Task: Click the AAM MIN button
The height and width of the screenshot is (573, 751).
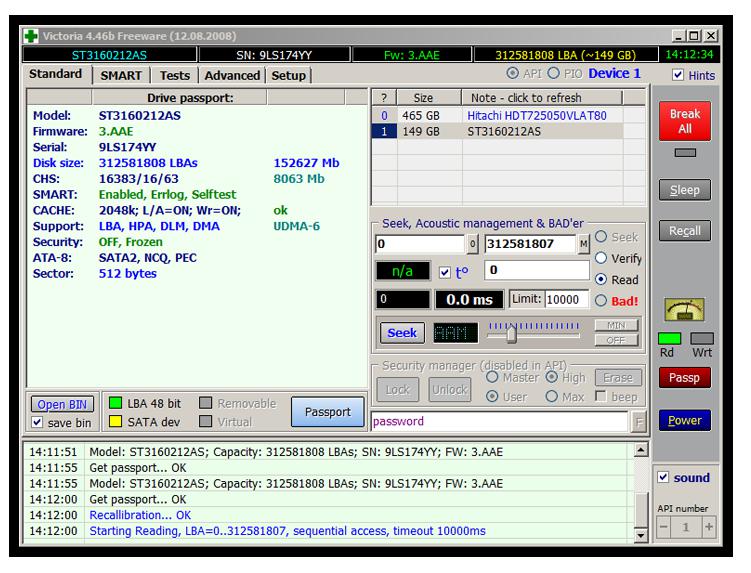Action: (x=616, y=325)
